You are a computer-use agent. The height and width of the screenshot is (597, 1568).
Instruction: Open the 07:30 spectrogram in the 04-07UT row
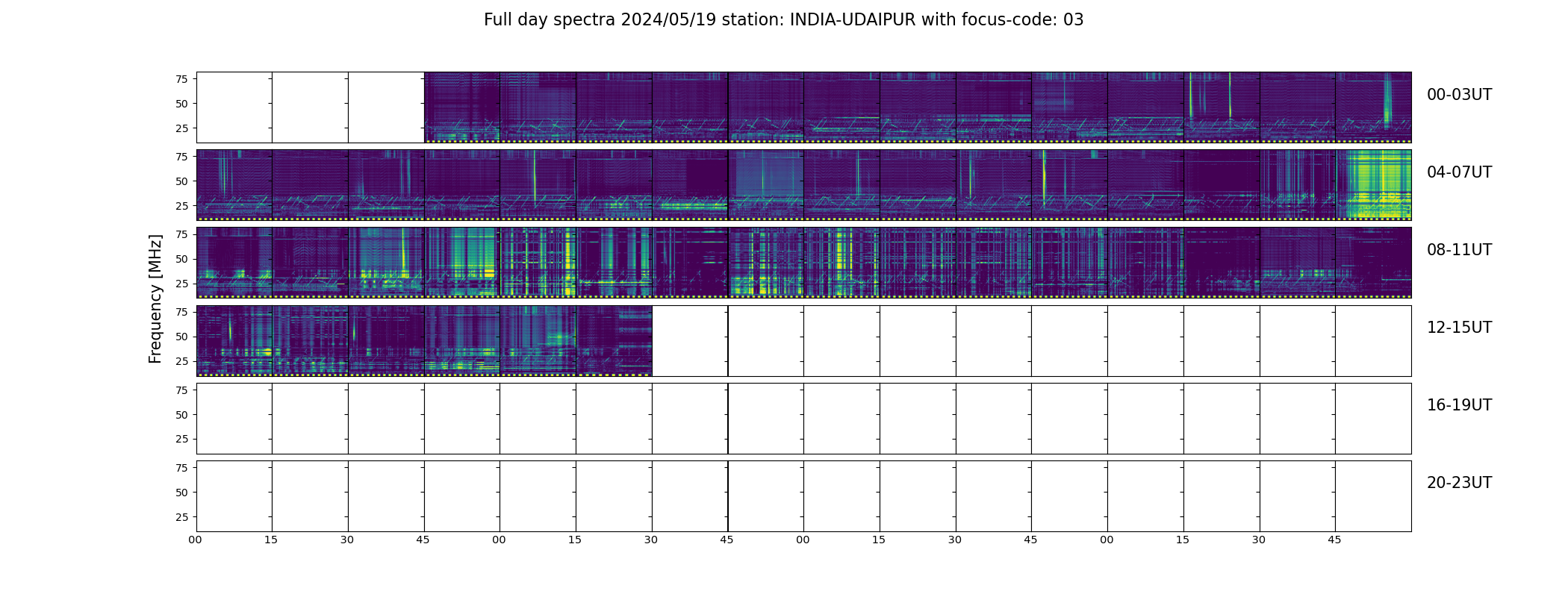click(1298, 185)
